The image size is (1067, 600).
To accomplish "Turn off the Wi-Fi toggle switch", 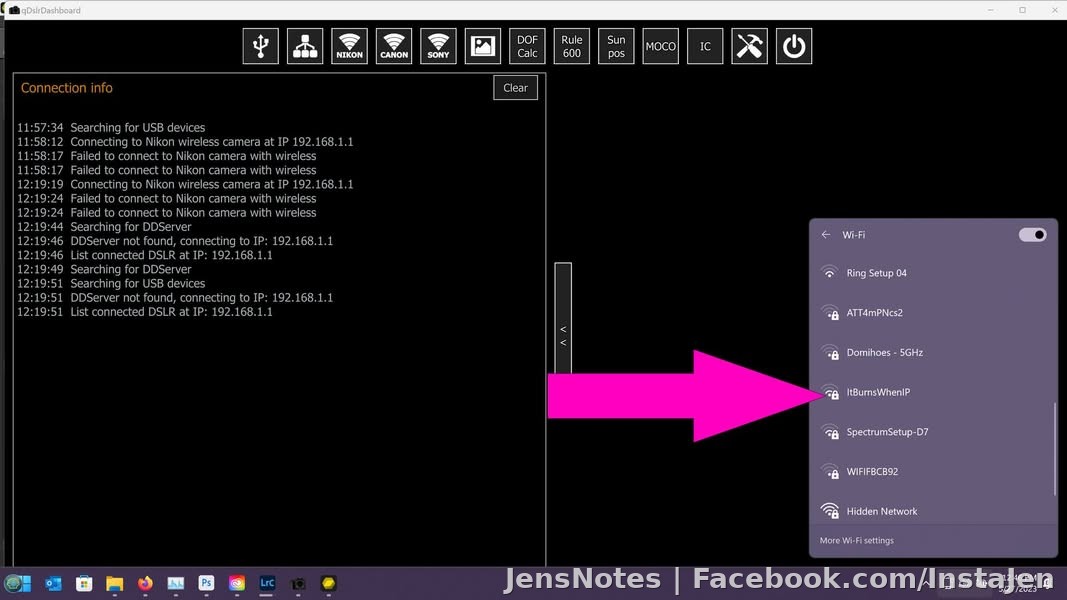I will 1032,235.
